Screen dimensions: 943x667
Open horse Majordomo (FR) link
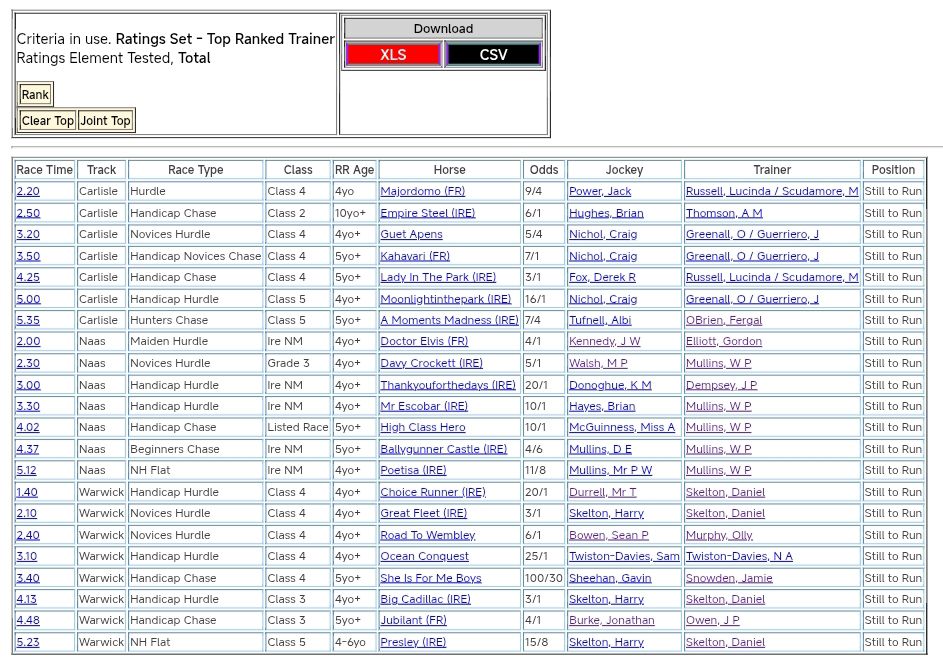pyautogui.click(x=422, y=191)
